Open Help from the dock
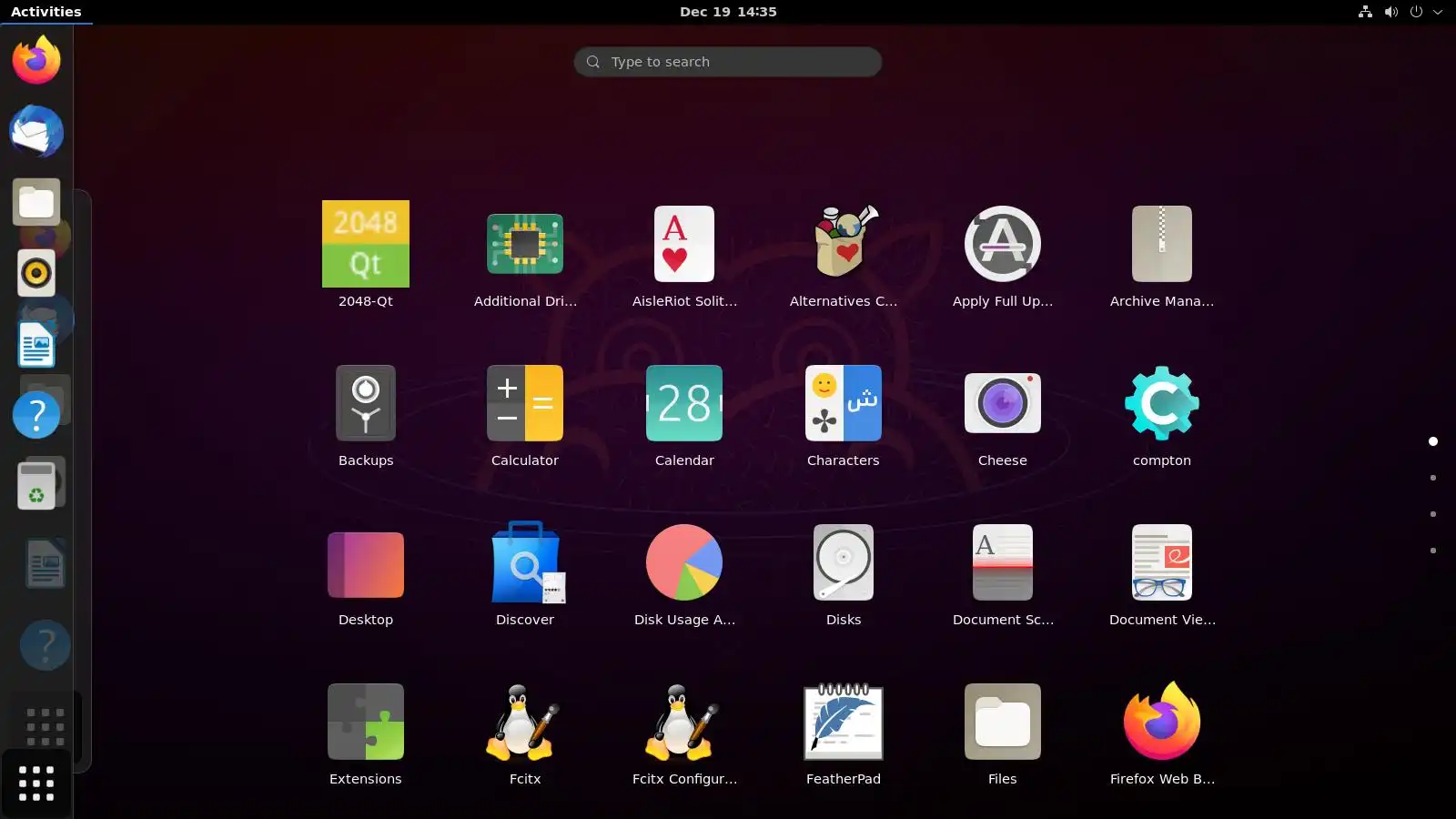This screenshot has width=1456, height=819. point(36,415)
